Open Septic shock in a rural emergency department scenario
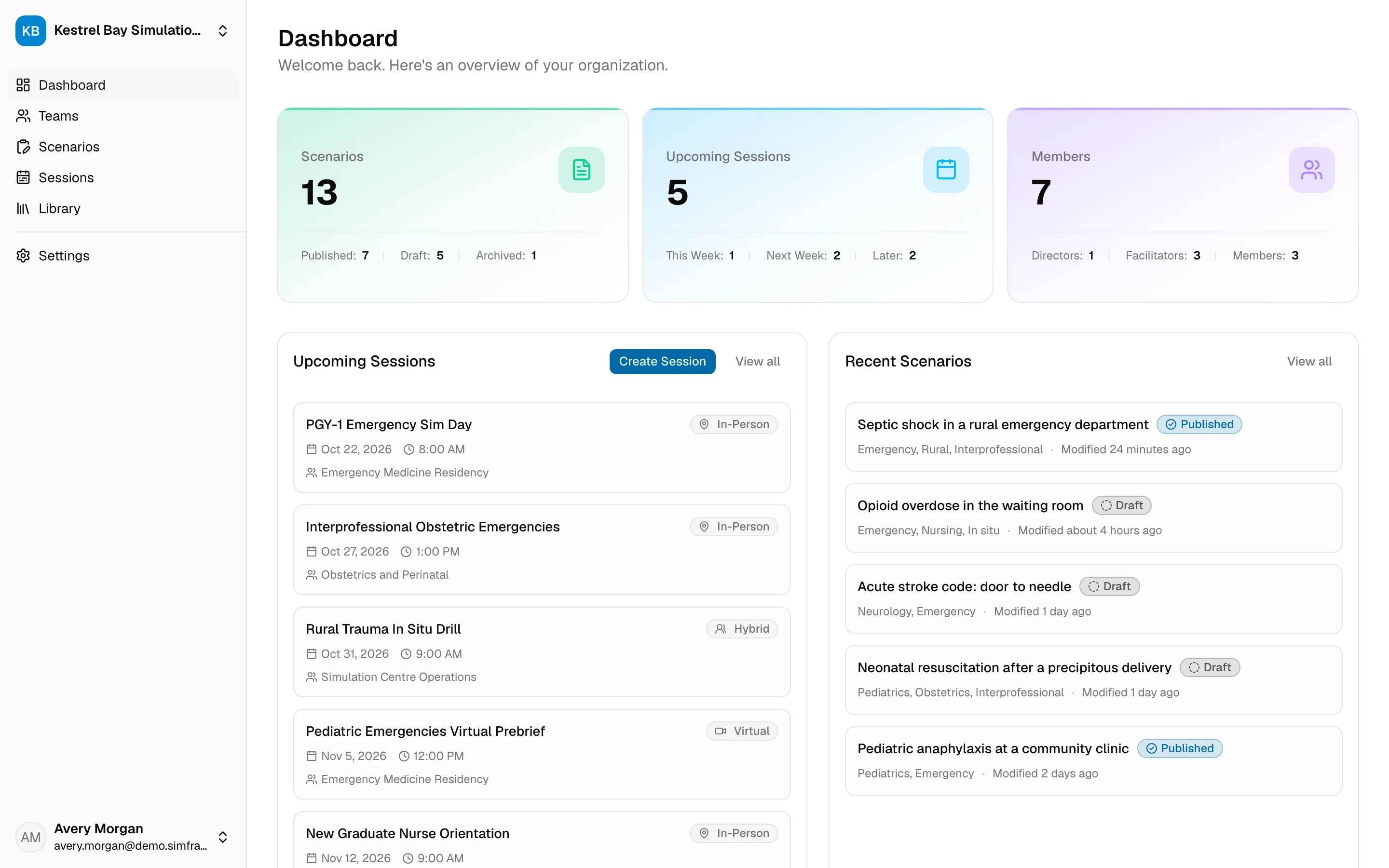 coord(1093,437)
